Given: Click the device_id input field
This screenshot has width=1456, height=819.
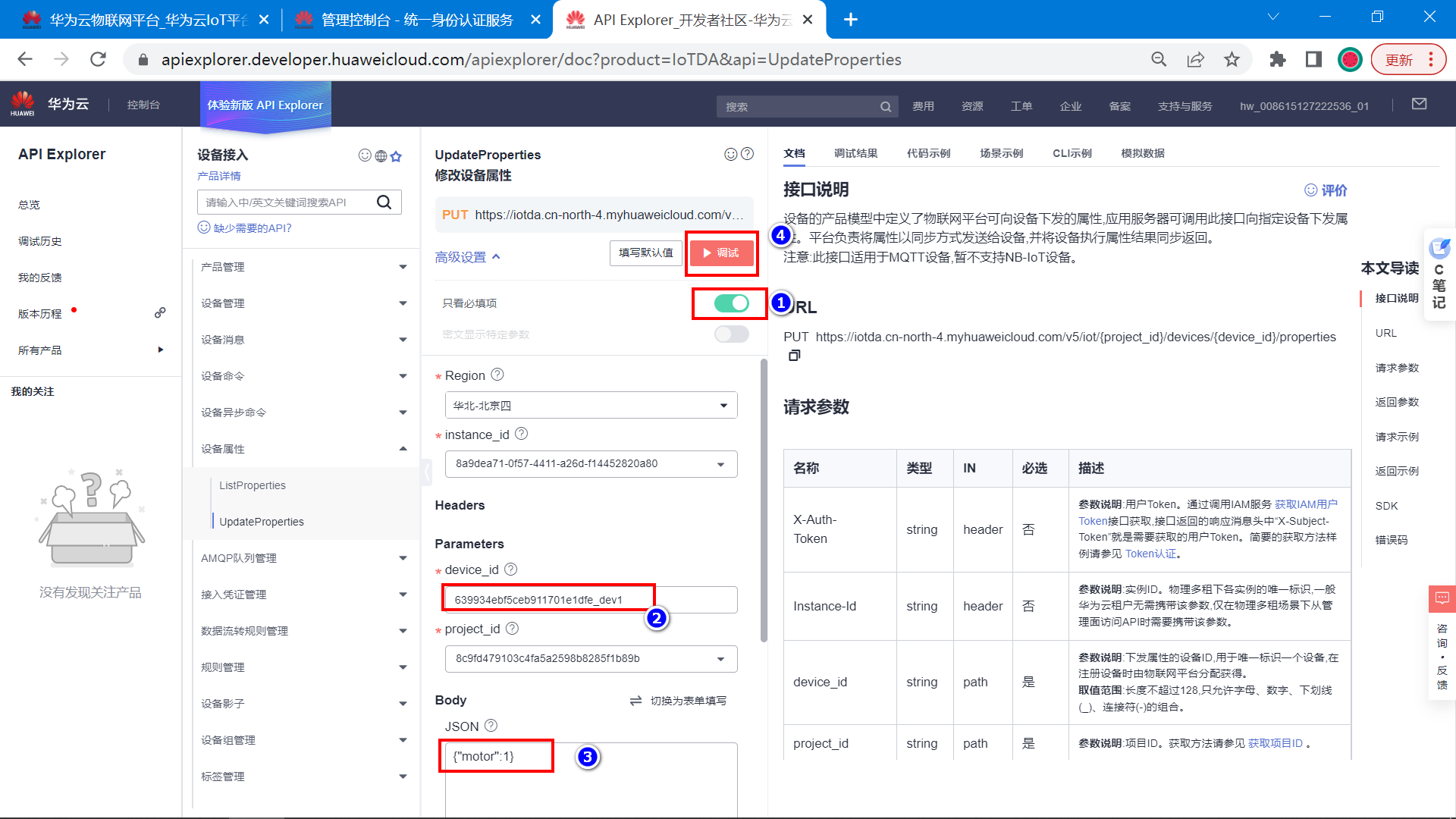Looking at the screenshot, I should [x=591, y=599].
